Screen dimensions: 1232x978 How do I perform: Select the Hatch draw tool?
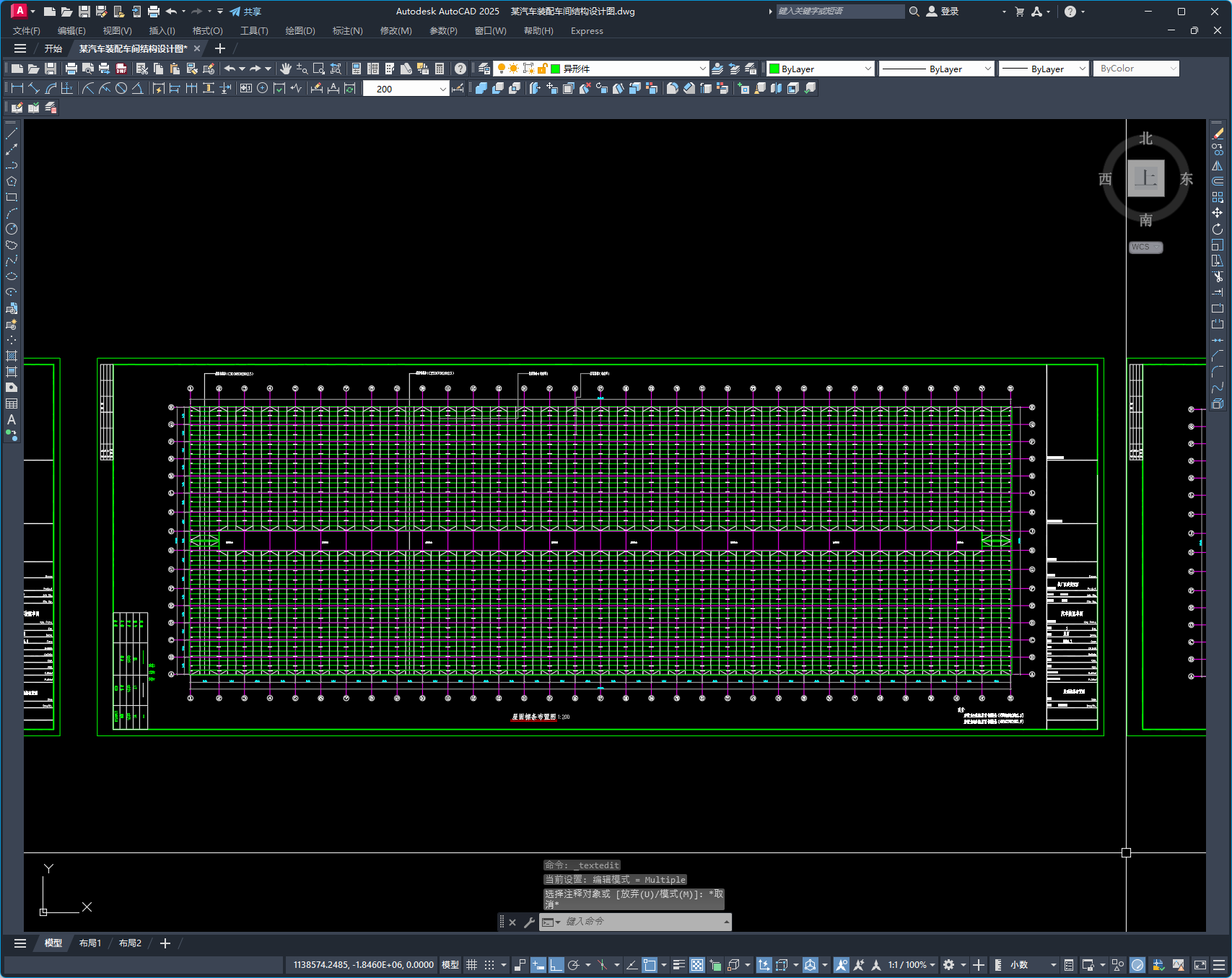pyautogui.click(x=12, y=356)
